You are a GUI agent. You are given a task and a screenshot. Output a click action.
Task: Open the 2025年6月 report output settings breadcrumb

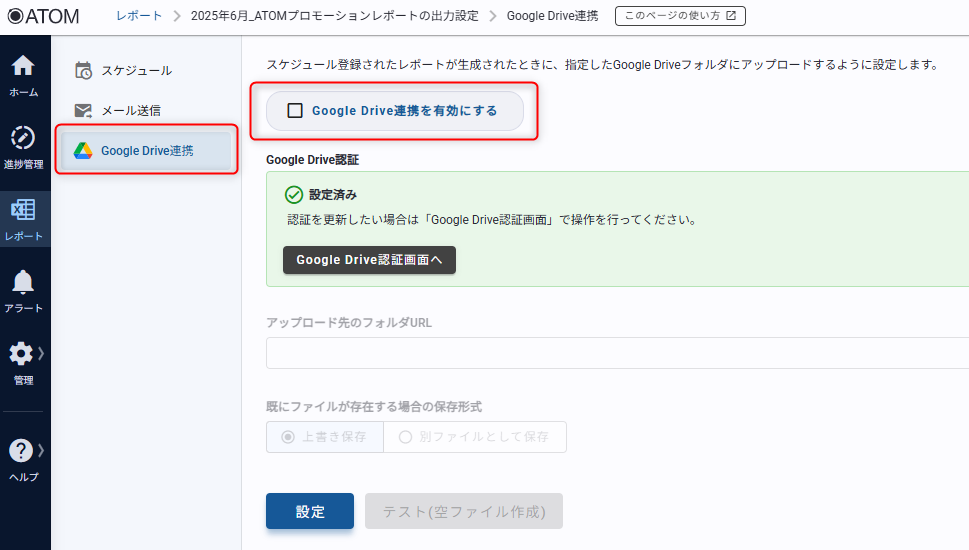(334, 16)
